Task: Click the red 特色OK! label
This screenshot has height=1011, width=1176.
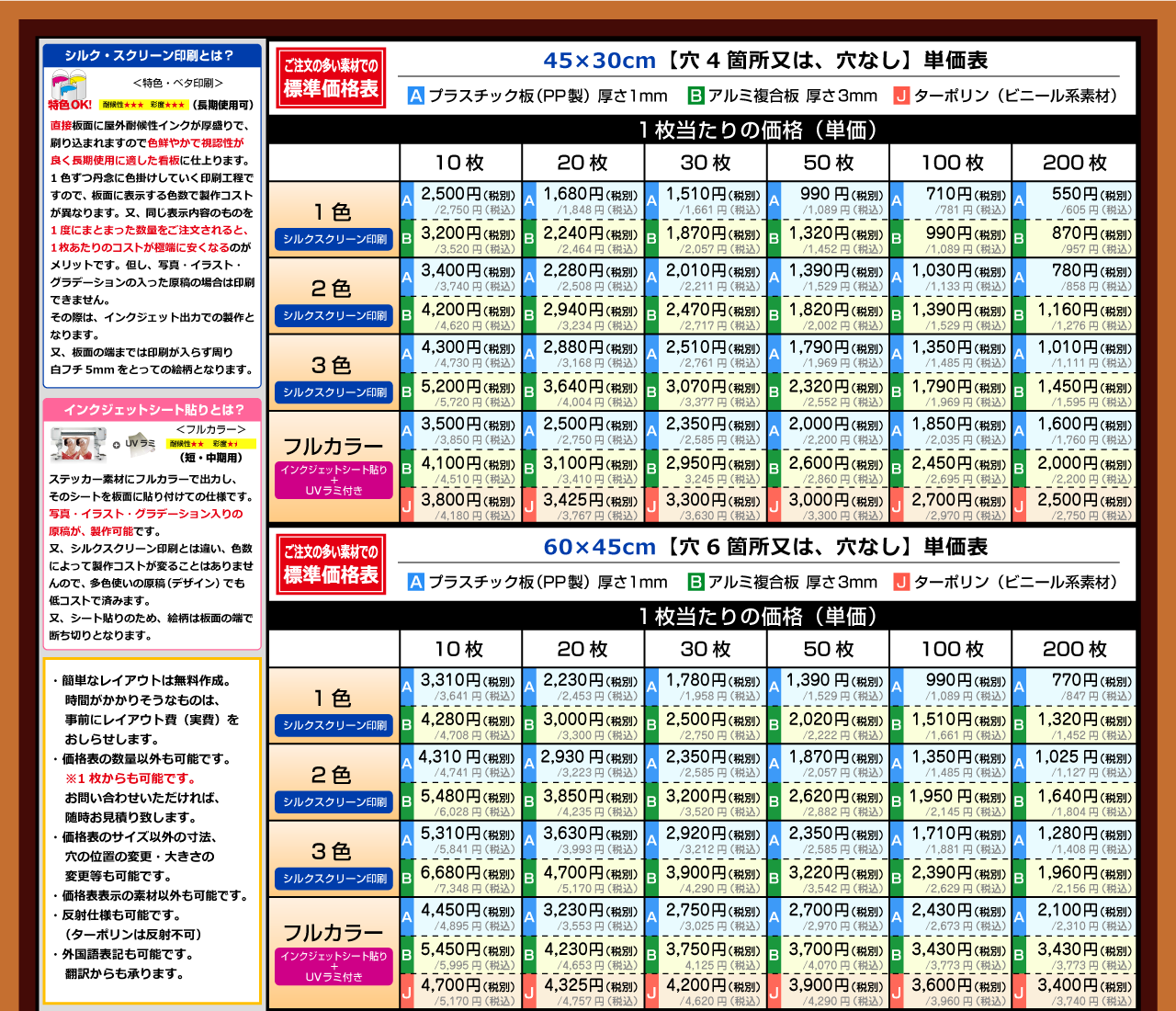Action: click(x=70, y=105)
